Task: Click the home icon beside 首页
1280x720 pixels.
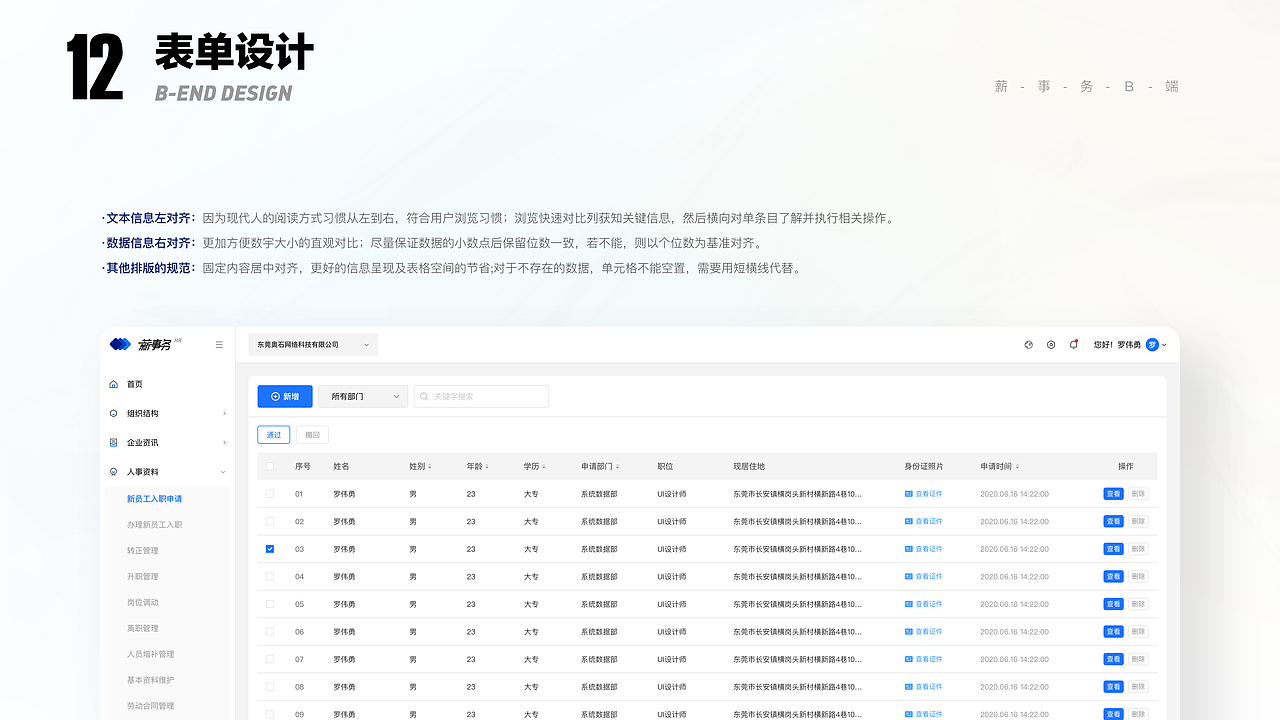Action: pyautogui.click(x=113, y=384)
